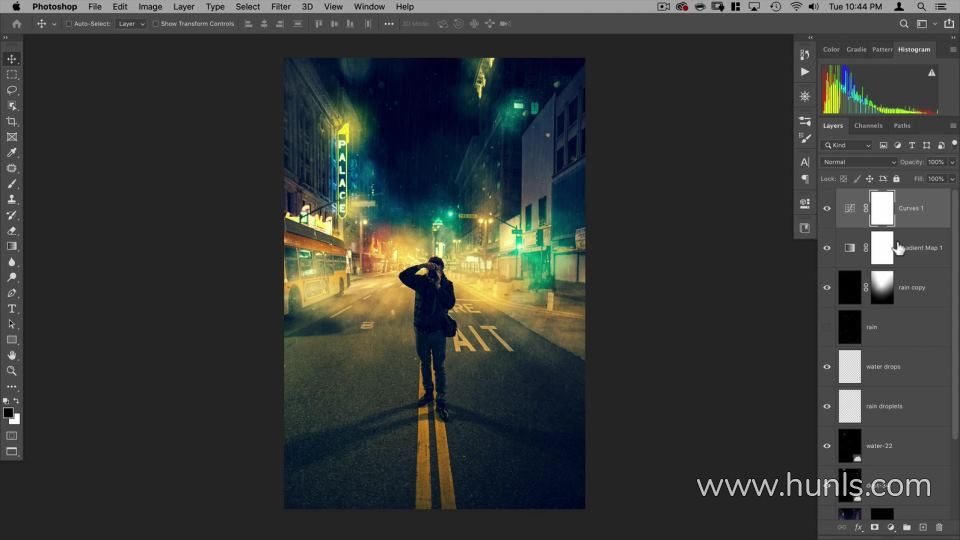Click the Opacity 100% field
The width and height of the screenshot is (960, 540).
(936, 162)
